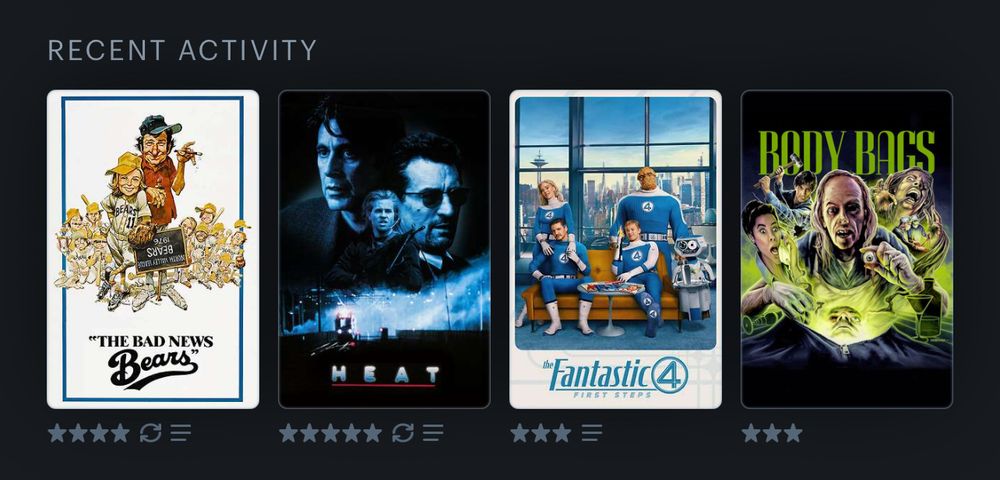The image size is (1000, 480).
Task: Click the fourth star under Bad News Bears
Action: 121,433
